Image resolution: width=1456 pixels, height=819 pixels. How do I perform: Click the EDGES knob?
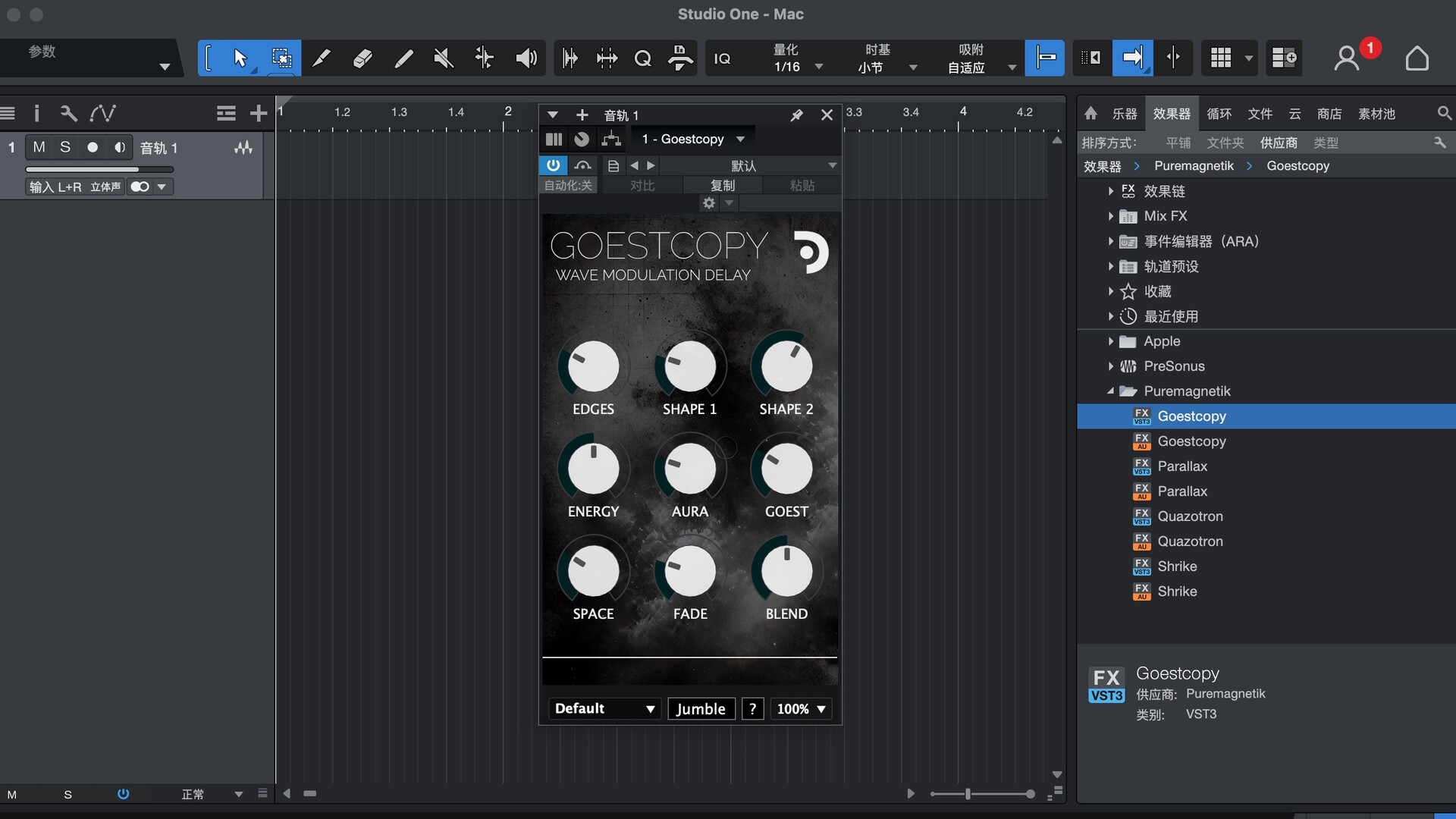click(593, 367)
